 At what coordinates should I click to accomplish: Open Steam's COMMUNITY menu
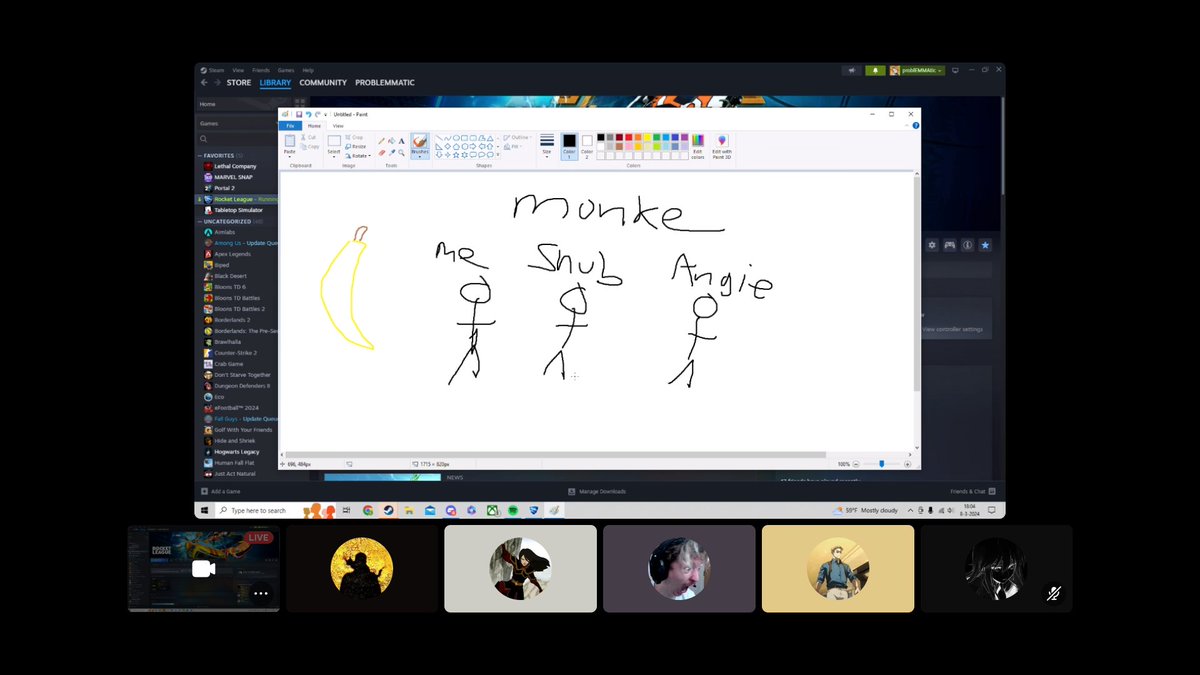[323, 82]
